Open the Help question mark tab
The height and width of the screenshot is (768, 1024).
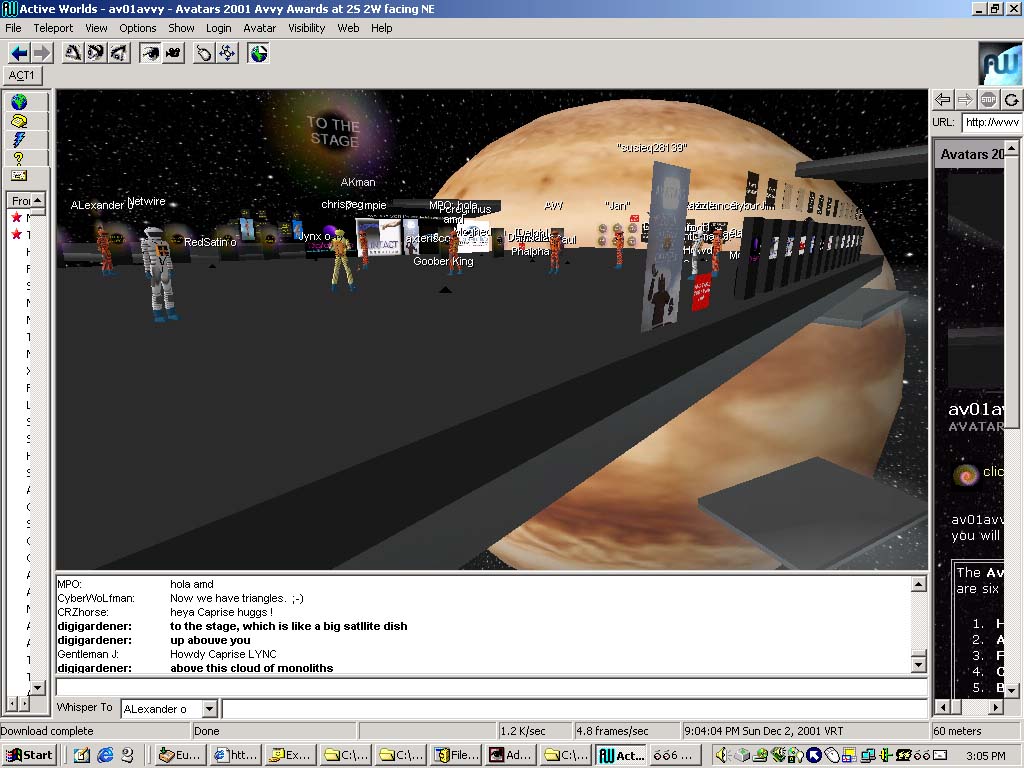18,158
